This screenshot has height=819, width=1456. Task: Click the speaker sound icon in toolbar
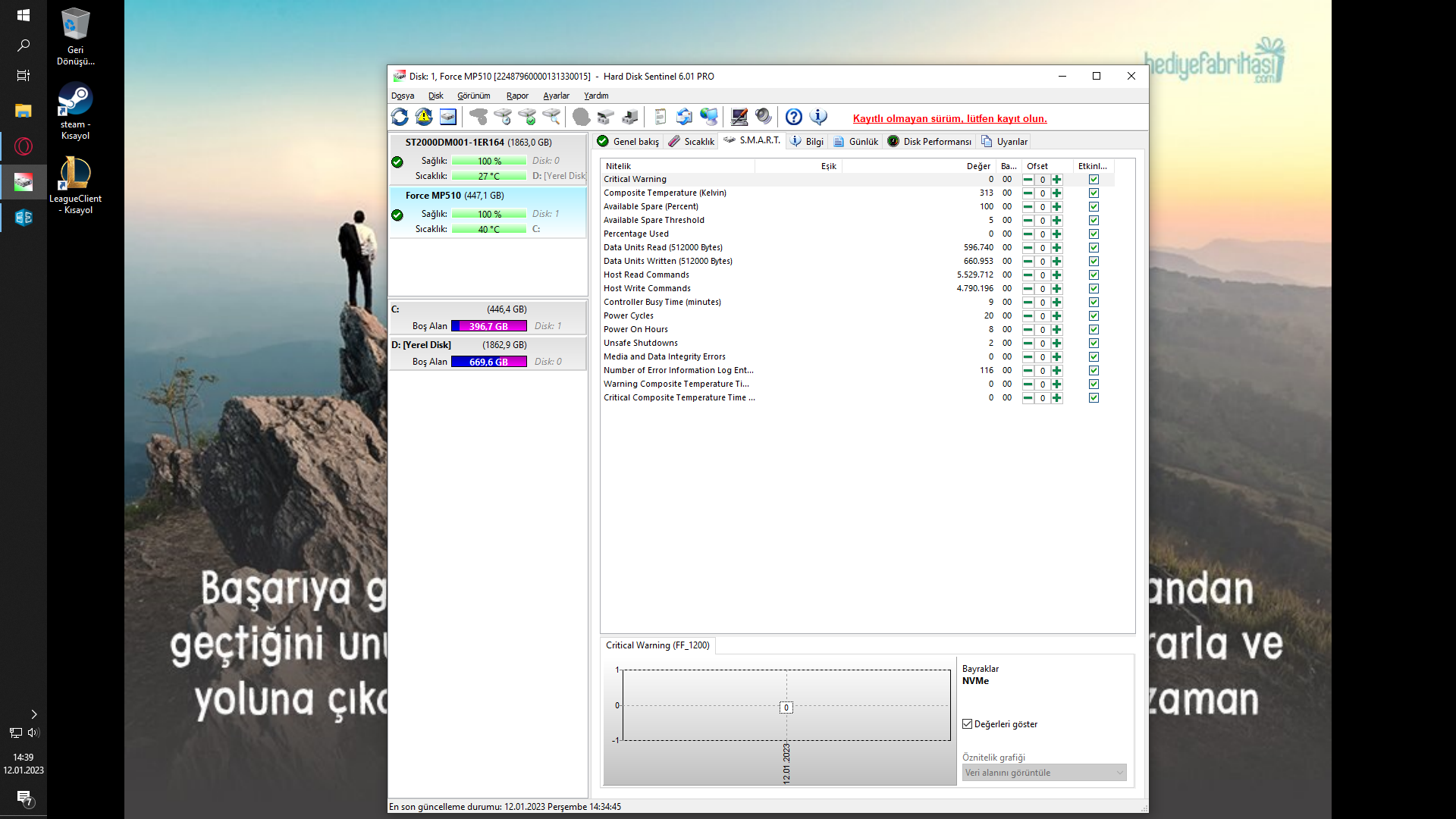[764, 117]
